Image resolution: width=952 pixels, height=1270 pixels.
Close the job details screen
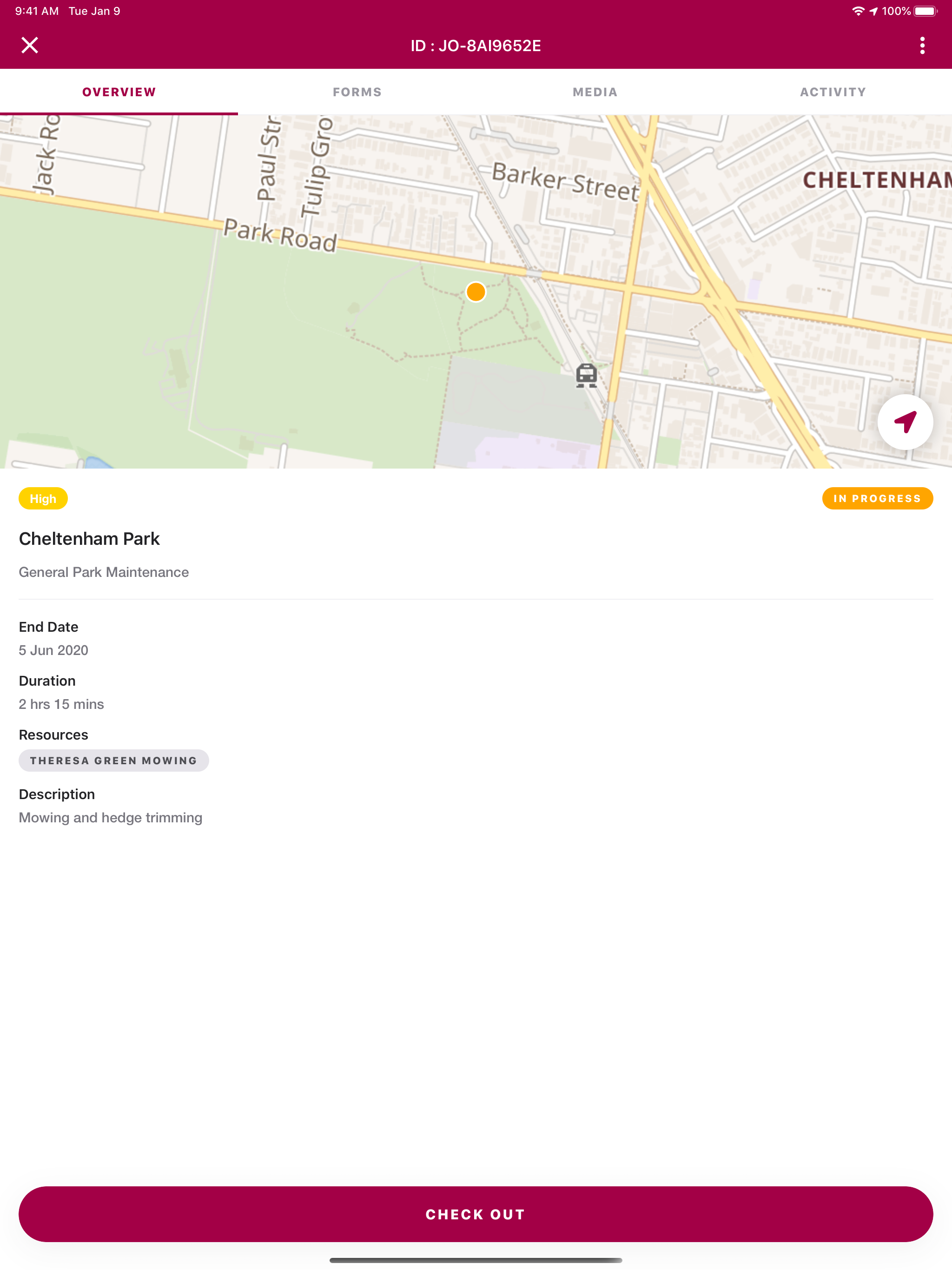tap(29, 46)
